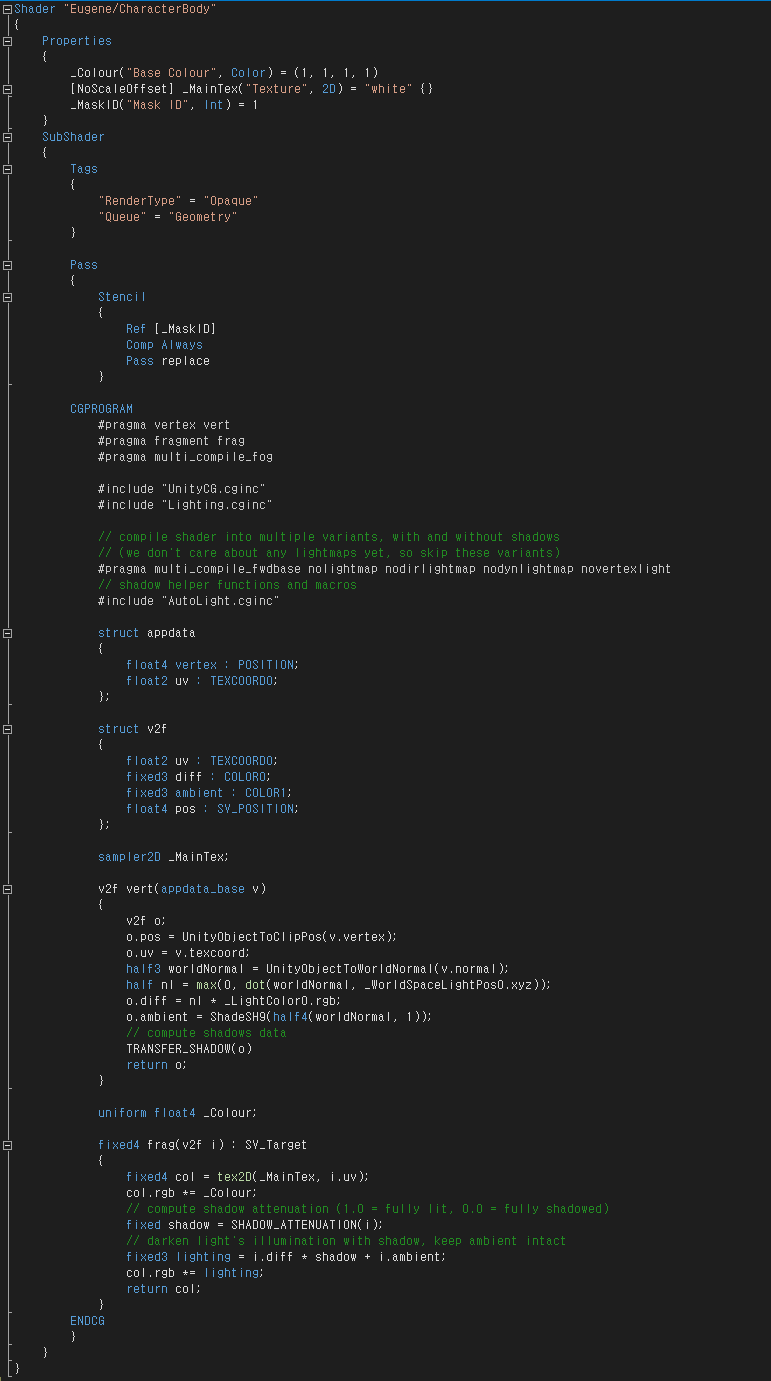This screenshot has width=771, height=1381.
Task: Click the o.ambient = ShadeSH9 line
Action: 279,1017
